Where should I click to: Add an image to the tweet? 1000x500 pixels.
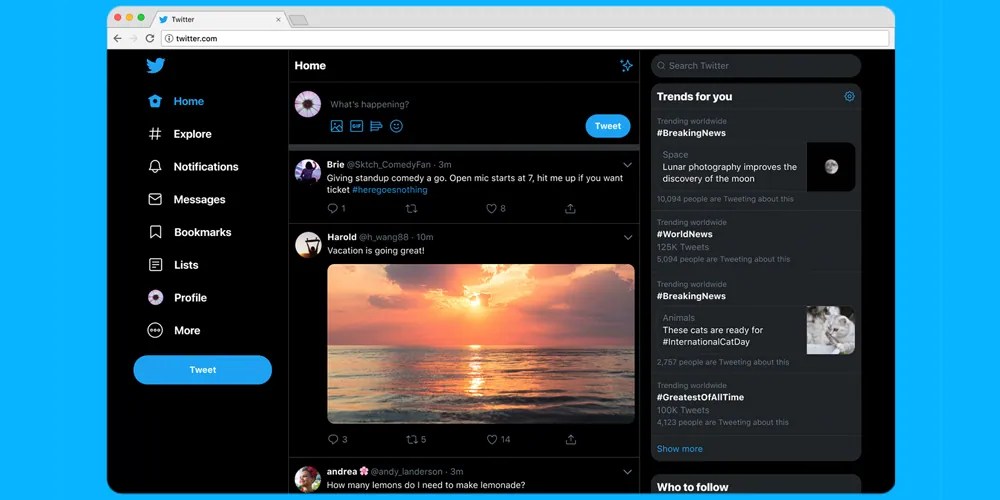(337, 126)
